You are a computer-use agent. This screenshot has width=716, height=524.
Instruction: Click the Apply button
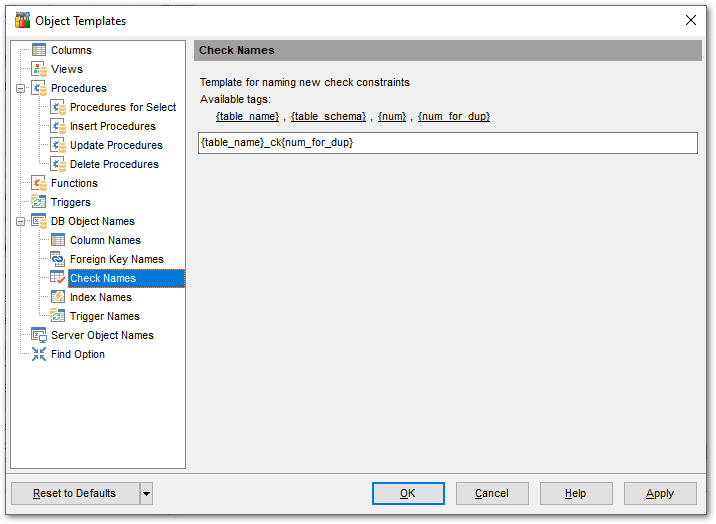tap(660, 493)
